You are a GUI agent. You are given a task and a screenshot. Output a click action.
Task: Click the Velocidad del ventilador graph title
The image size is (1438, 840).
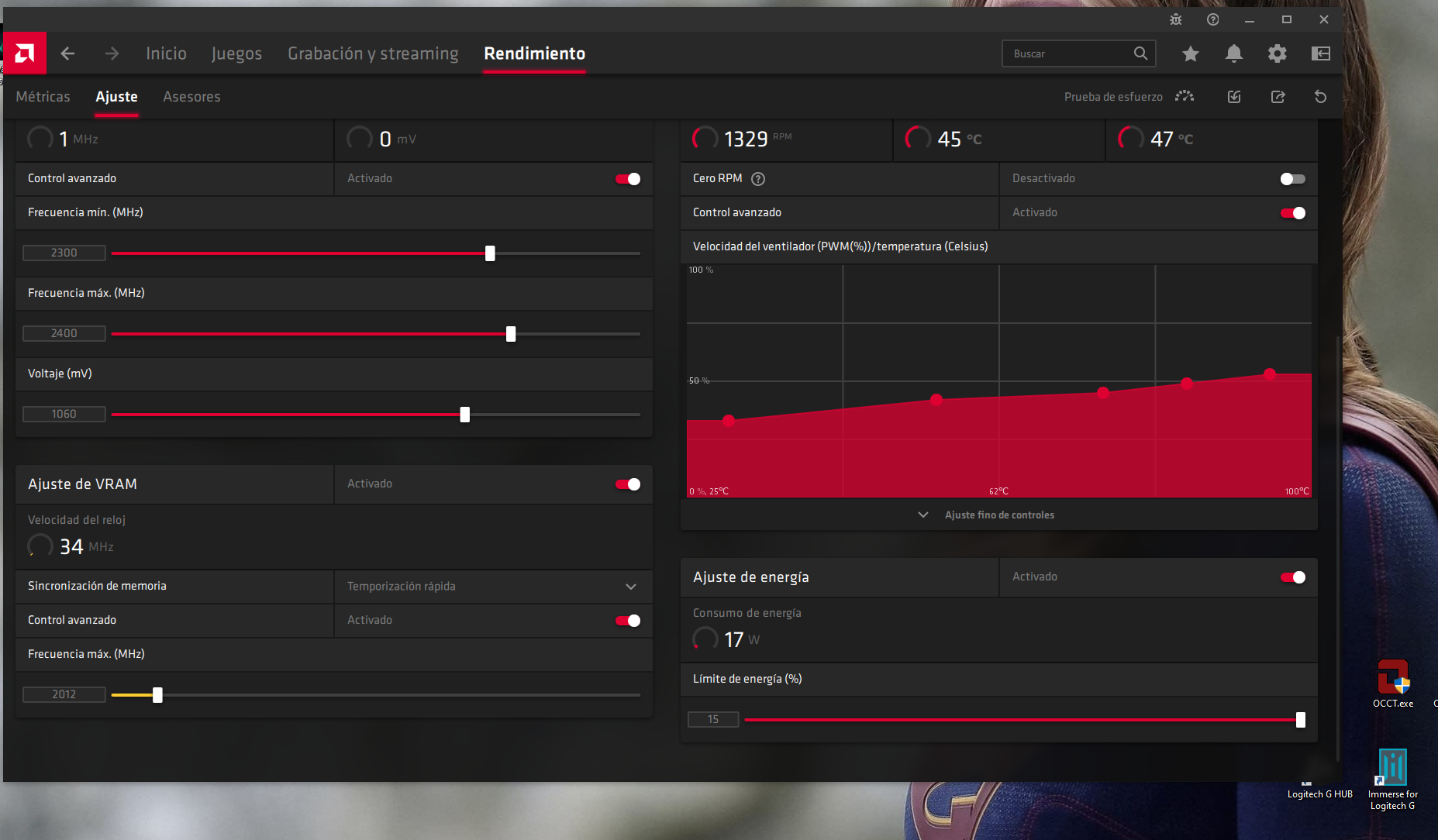(840, 246)
